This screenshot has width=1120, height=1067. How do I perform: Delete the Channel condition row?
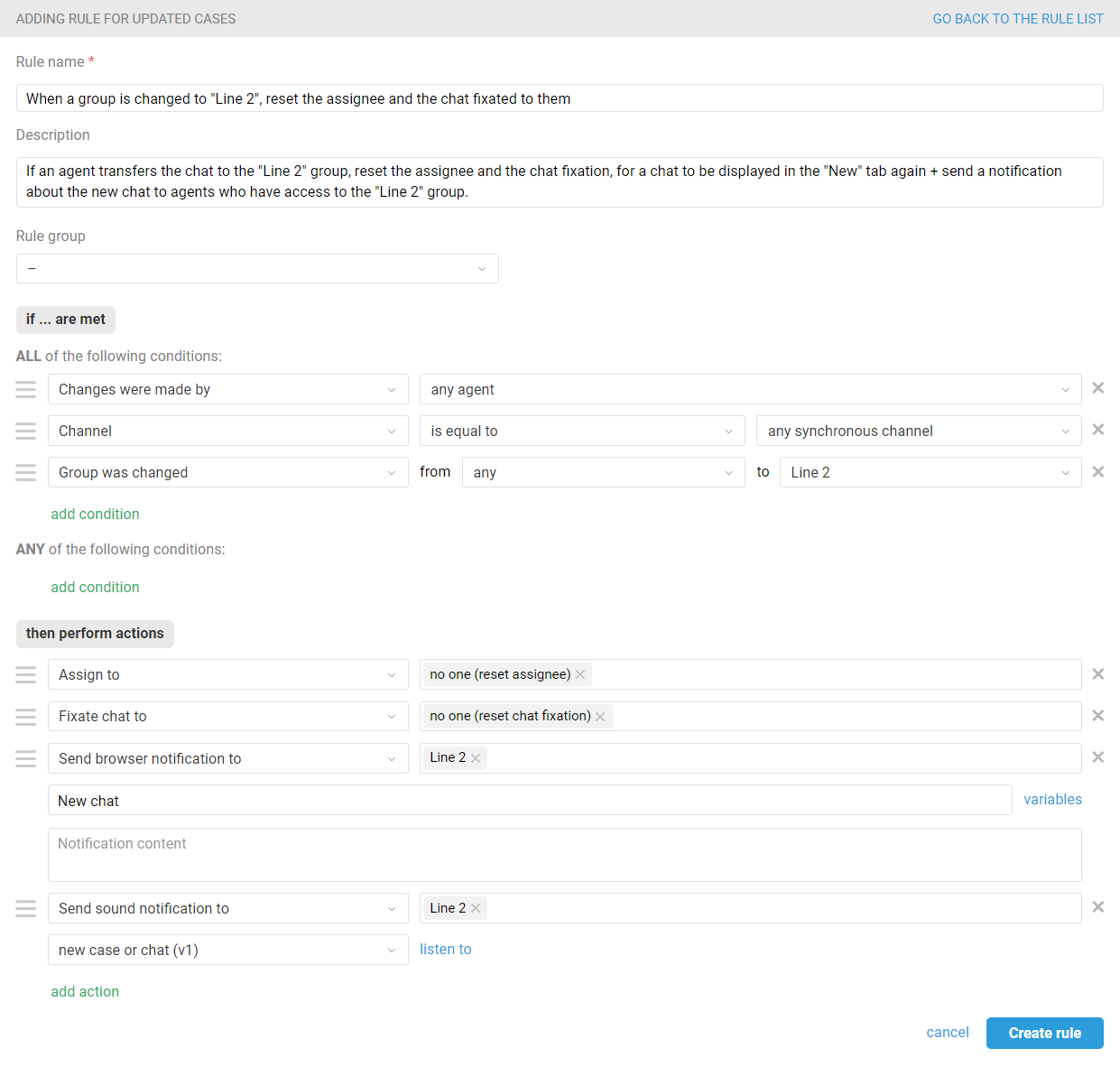coord(1097,430)
